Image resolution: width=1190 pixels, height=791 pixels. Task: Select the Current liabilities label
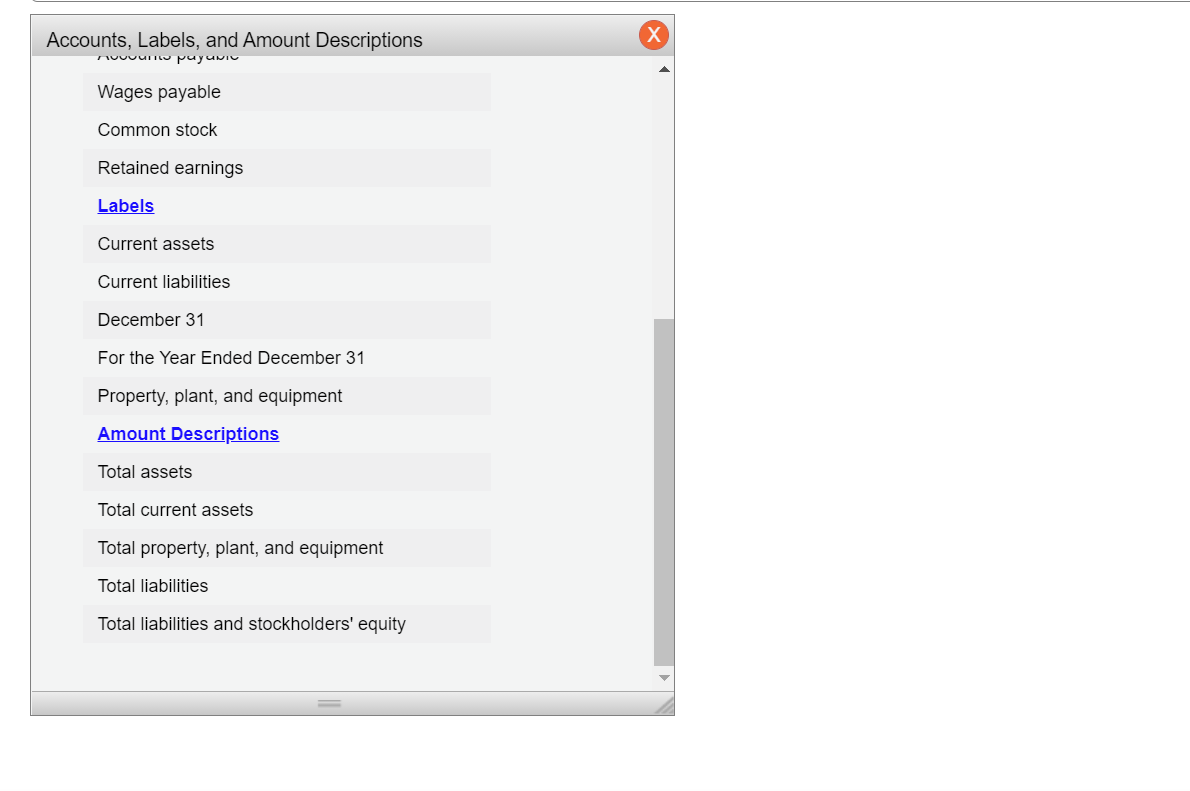click(287, 282)
